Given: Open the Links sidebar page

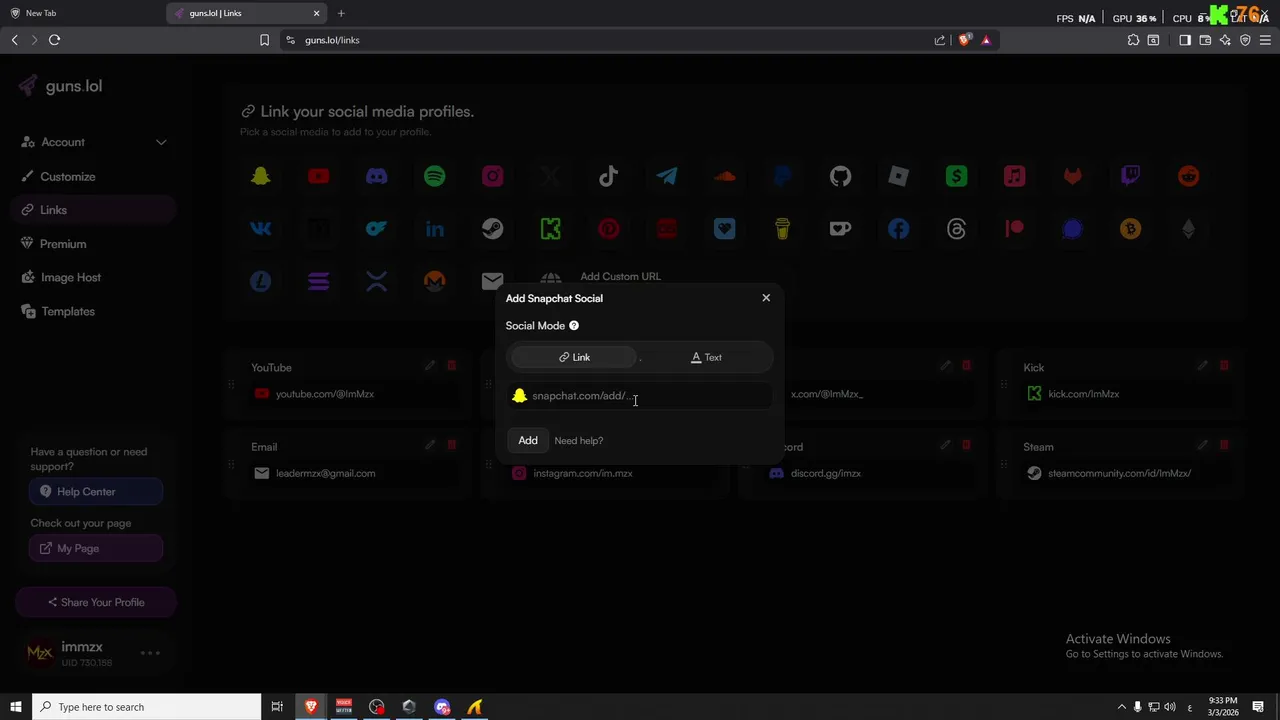Looking at the screenshot, I should 95,210.
